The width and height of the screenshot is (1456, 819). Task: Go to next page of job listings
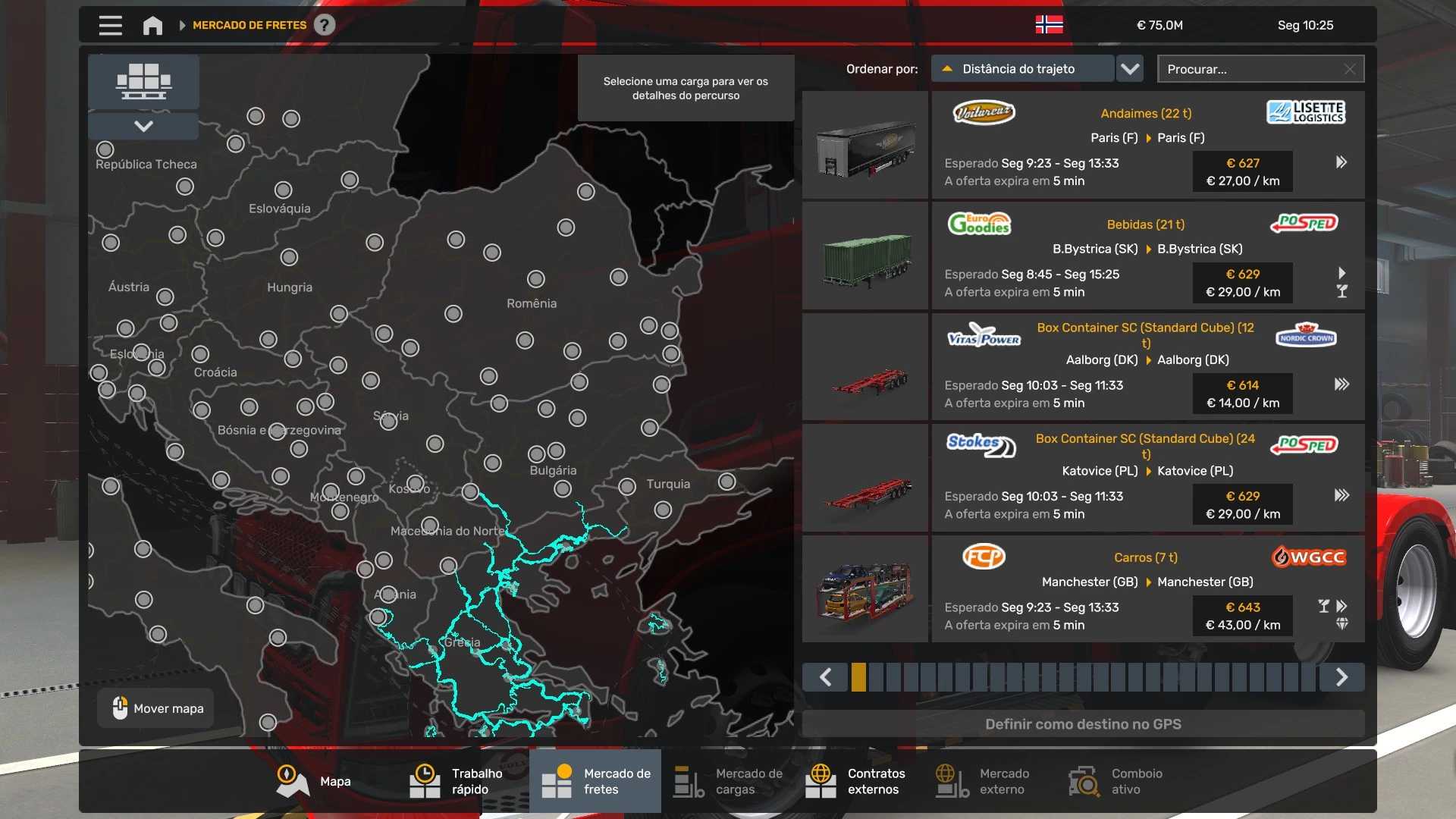[1341, 677]
